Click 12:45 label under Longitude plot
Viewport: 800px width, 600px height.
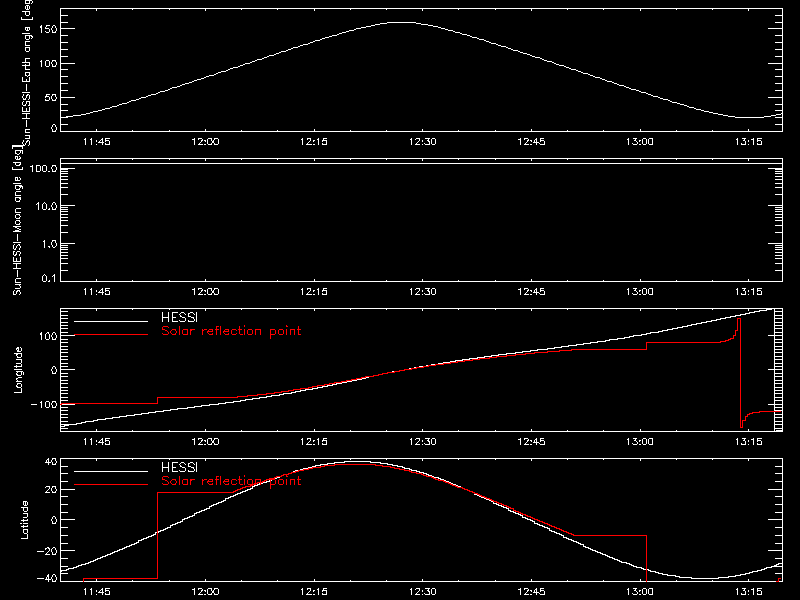531,441
